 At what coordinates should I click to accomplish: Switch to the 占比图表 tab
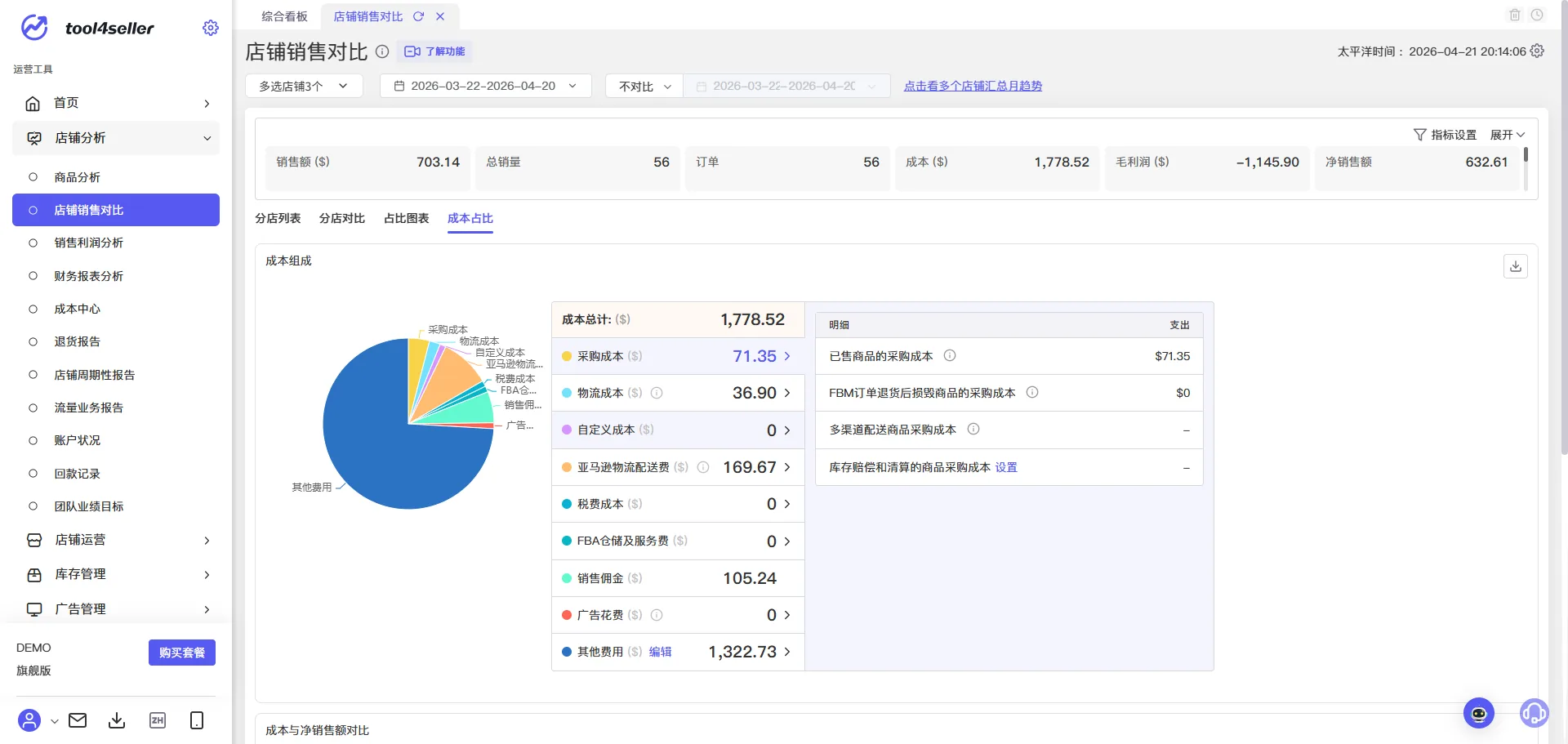(x=406, y=218)
